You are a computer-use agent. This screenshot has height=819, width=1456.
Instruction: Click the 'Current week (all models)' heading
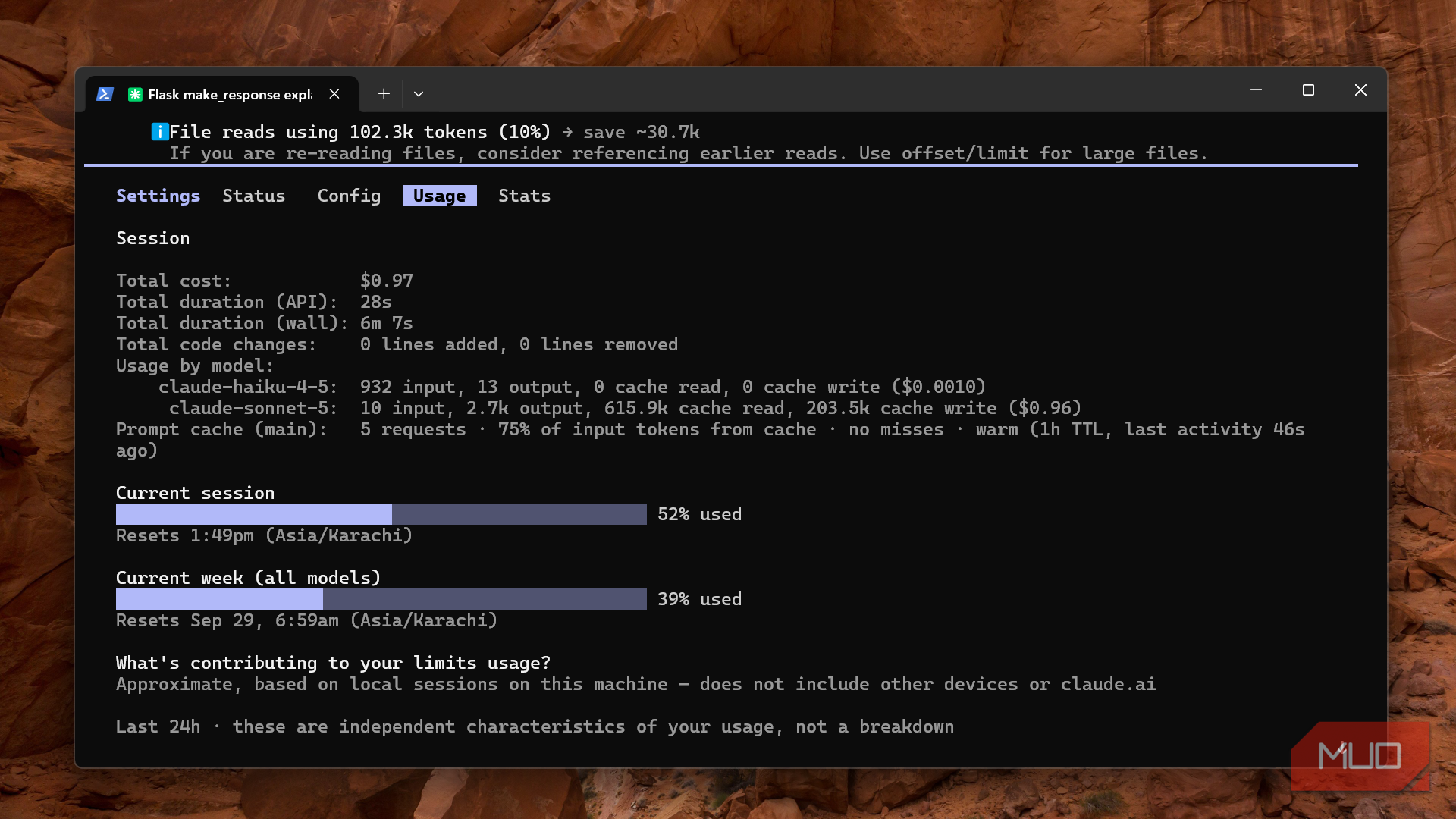click(249, 578)
